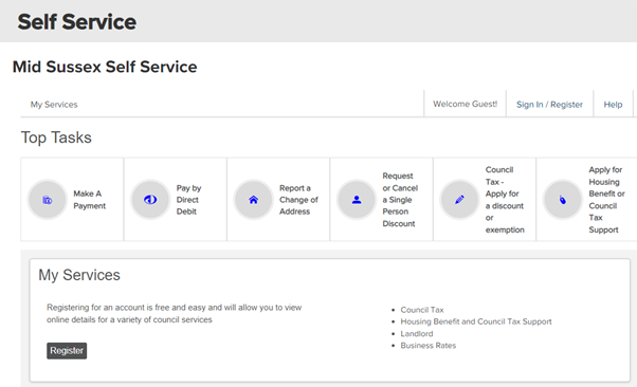
Task: Open Council Tax - Apply for a discount text
Action: point(505,200)
